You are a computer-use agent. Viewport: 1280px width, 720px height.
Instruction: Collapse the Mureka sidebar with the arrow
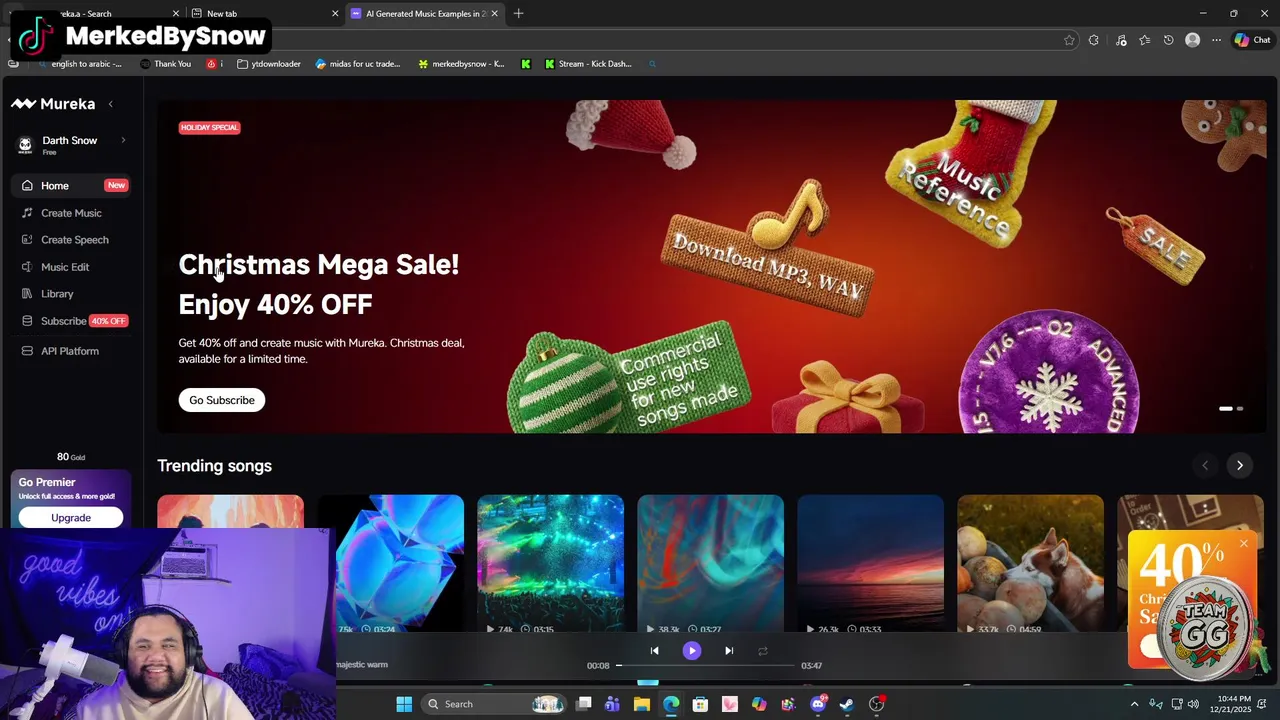[x=110, y=104]
